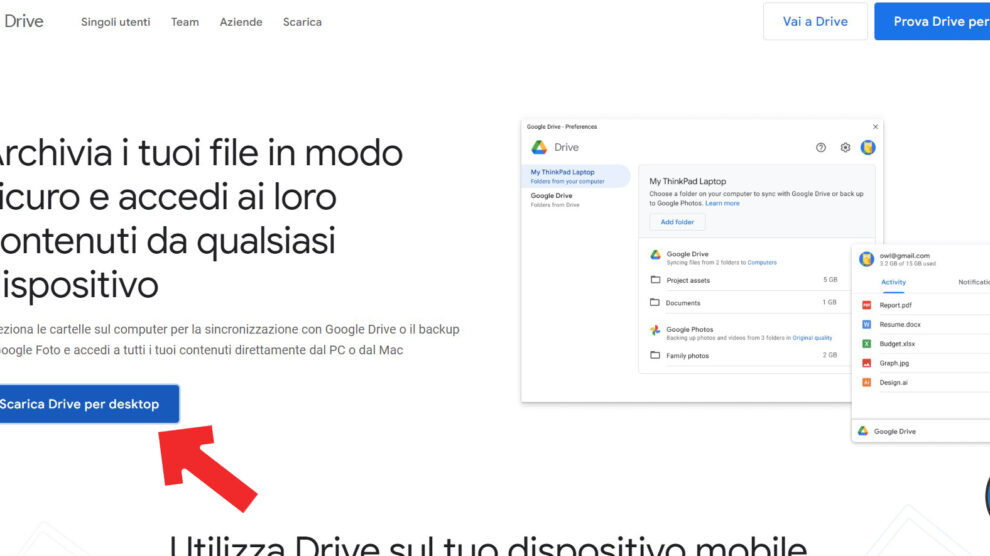Click the Illustrator icon beside Design.ai

tap(867, 382)
